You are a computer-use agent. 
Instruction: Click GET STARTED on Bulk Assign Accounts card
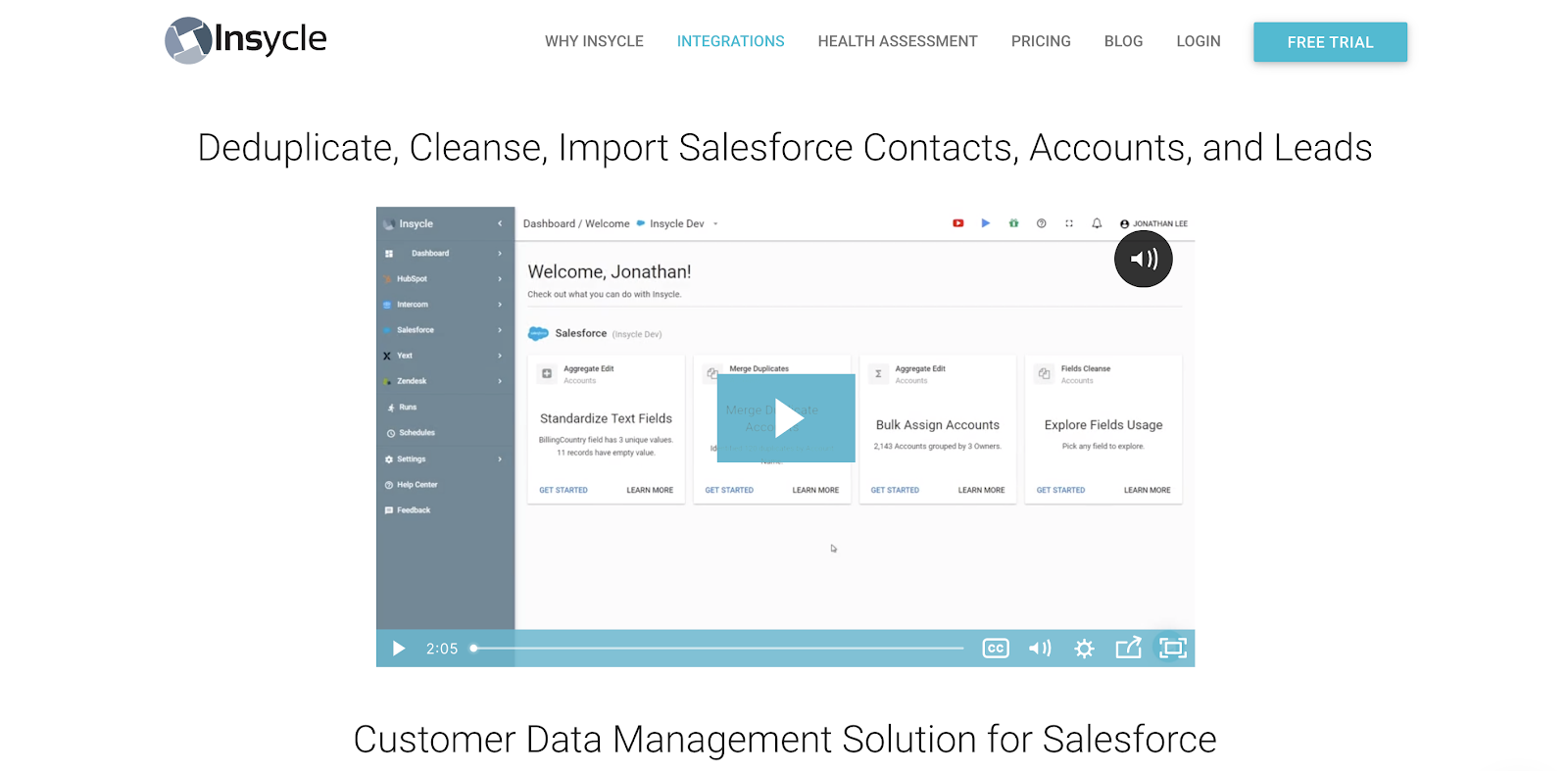coord(895,490)
